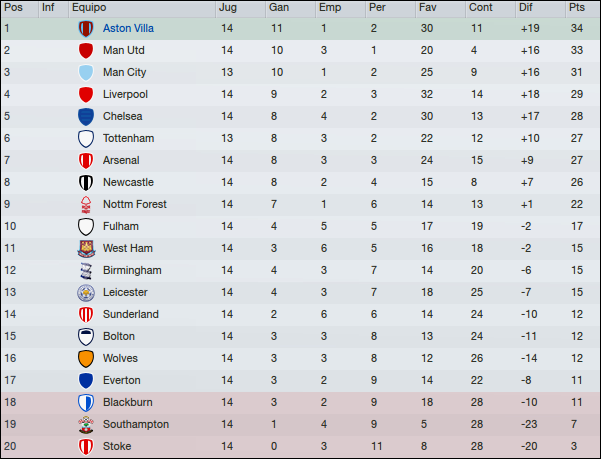This screenshot has width=601, height=459.
Task: Select the Birmingham crest icon
Action: tap(86, 270)
